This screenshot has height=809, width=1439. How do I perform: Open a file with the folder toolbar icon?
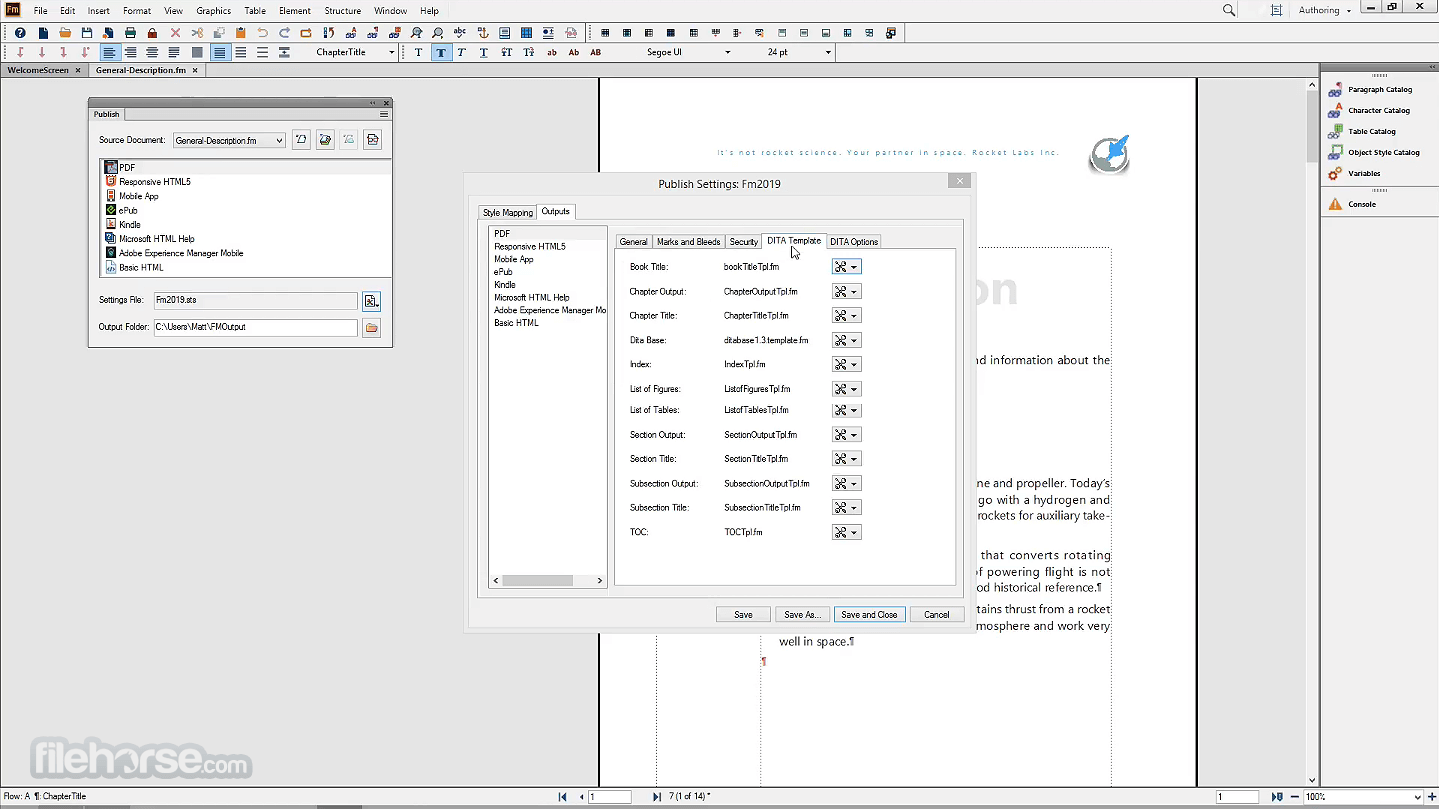point(65,33)
